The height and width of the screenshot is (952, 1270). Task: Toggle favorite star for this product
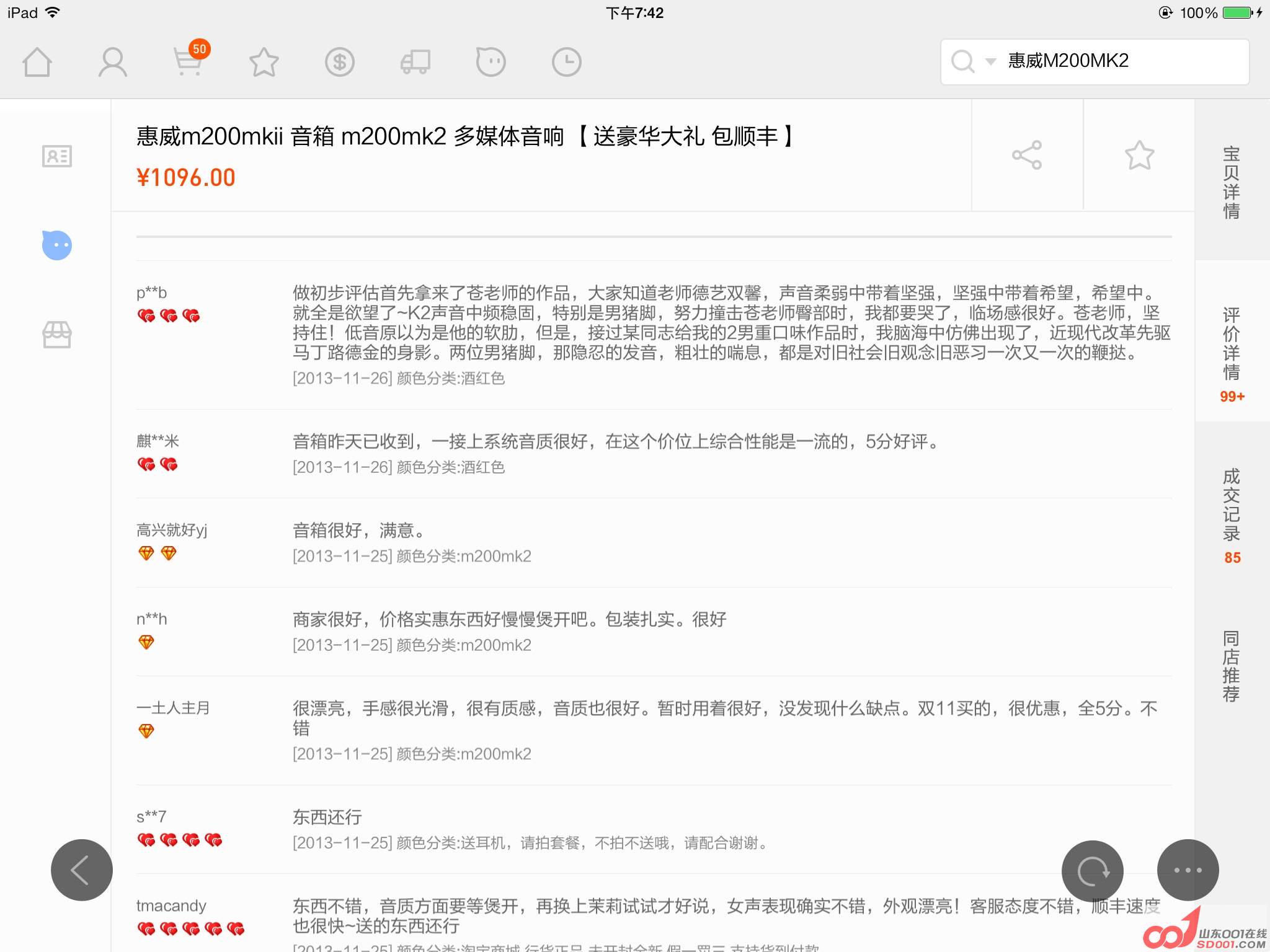[x=1140, y=155]
